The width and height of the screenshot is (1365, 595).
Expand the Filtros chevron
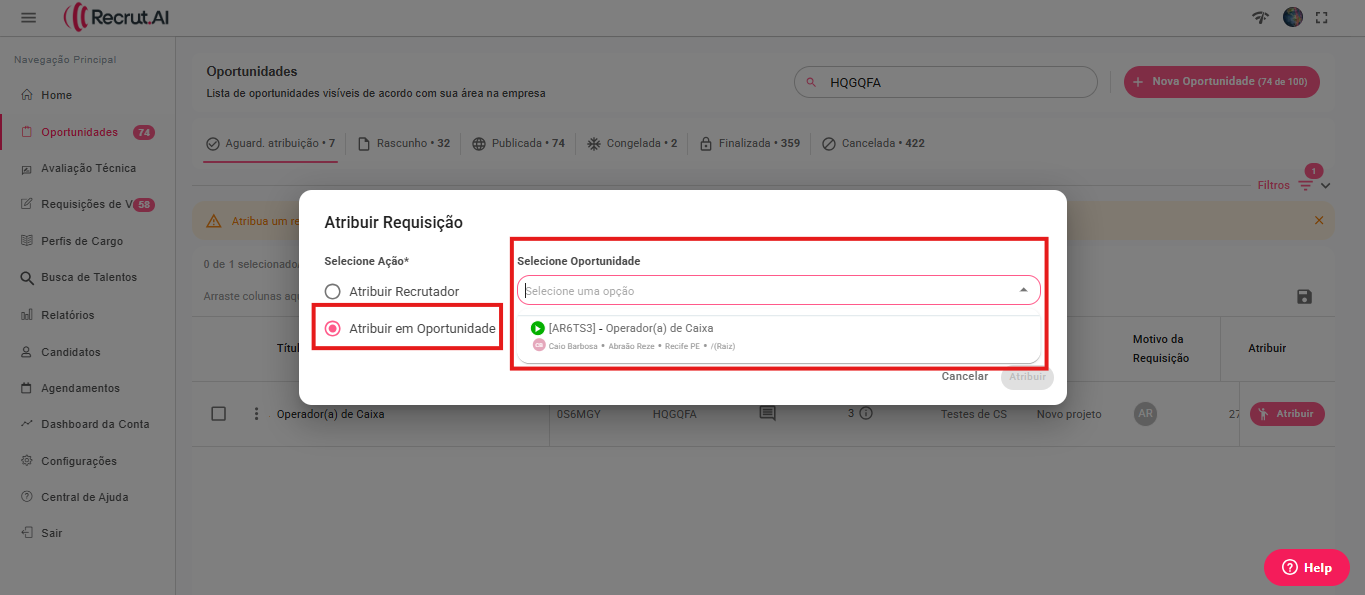point(1326,185)
